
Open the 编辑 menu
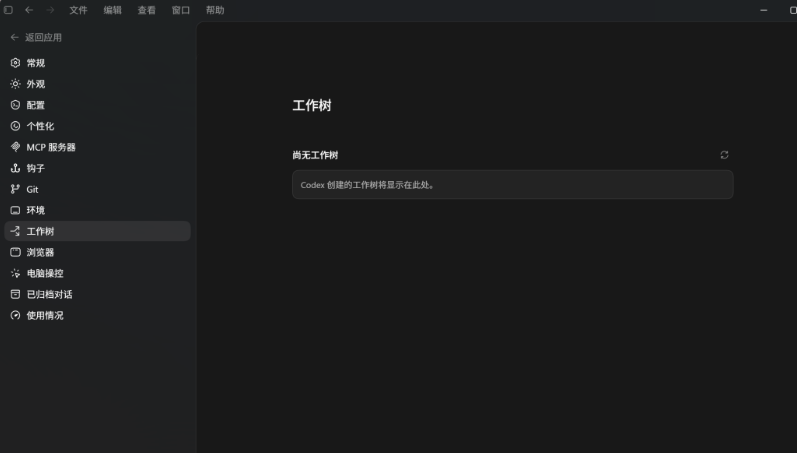(112, 10)
